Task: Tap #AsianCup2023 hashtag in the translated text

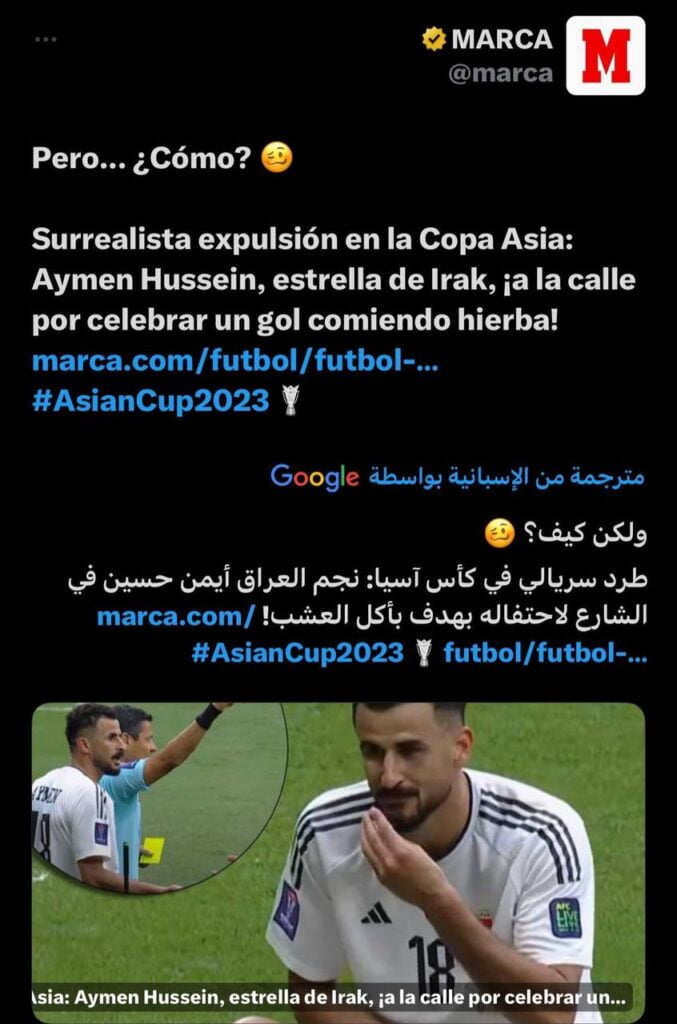Action: pos(298,652)
